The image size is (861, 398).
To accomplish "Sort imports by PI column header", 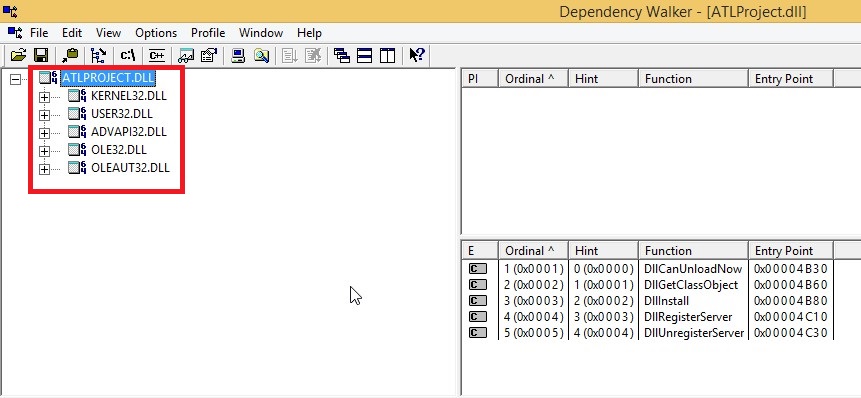I will tap(480, 79).
